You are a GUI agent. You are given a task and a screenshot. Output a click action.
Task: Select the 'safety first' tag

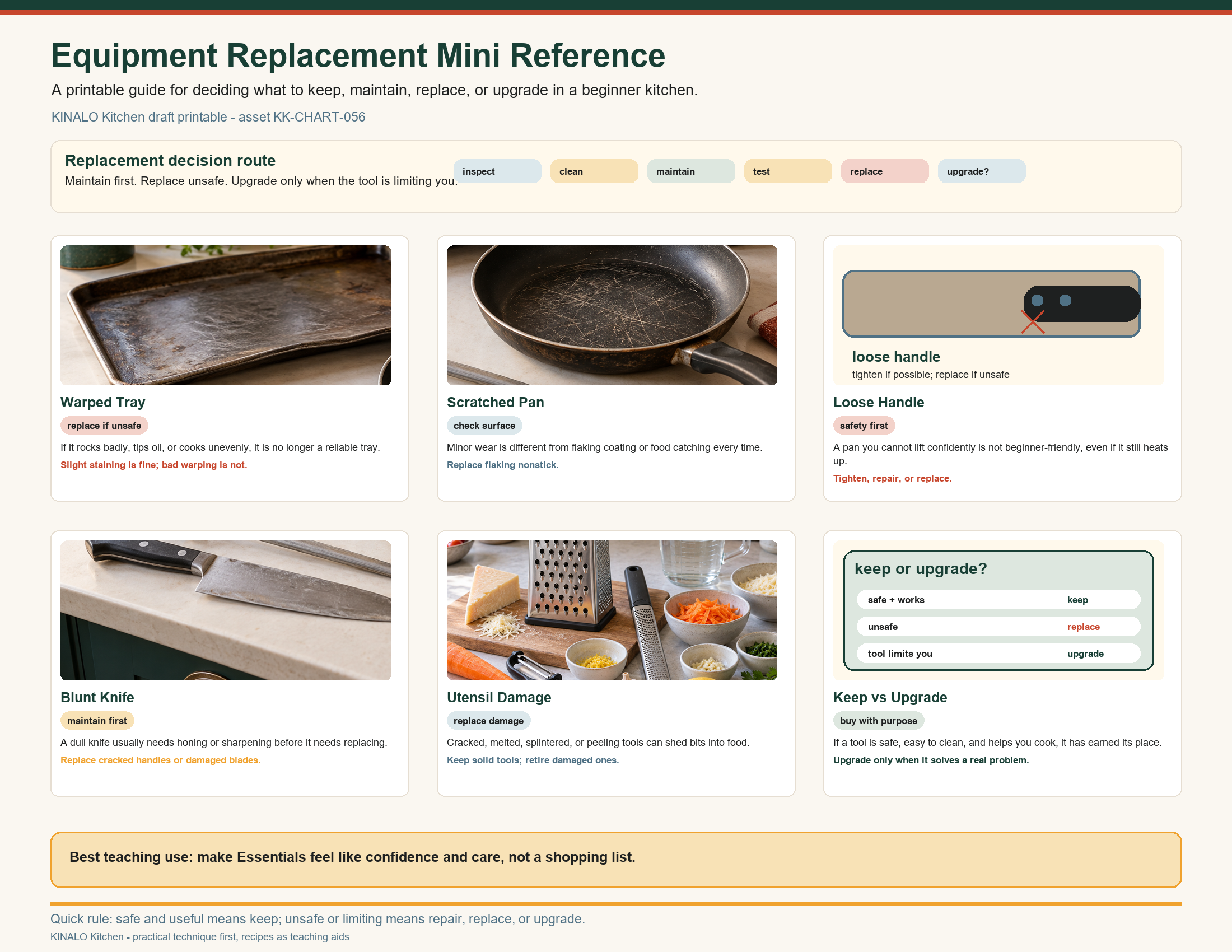(x=864, y=426)
